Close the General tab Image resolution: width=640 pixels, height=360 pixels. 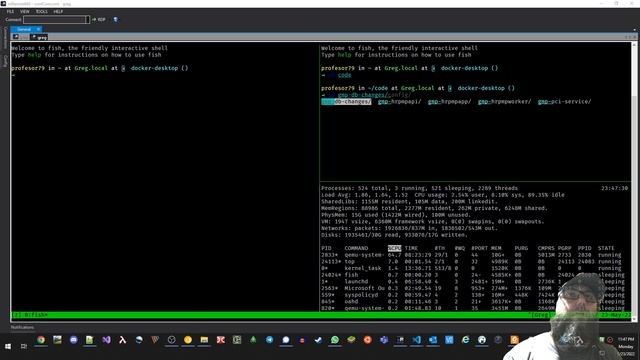pyautogui.click(x=38, y=29)
